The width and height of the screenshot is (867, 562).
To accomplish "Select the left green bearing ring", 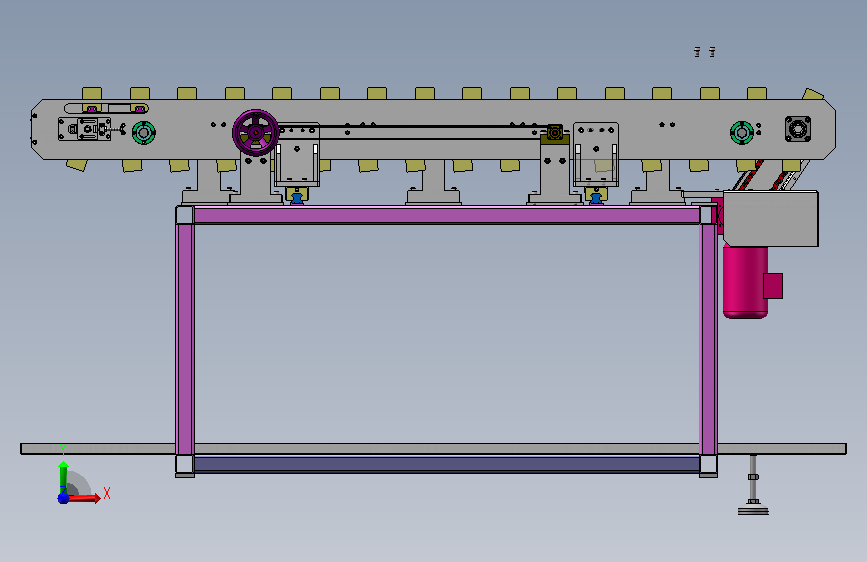I will 144,133.
